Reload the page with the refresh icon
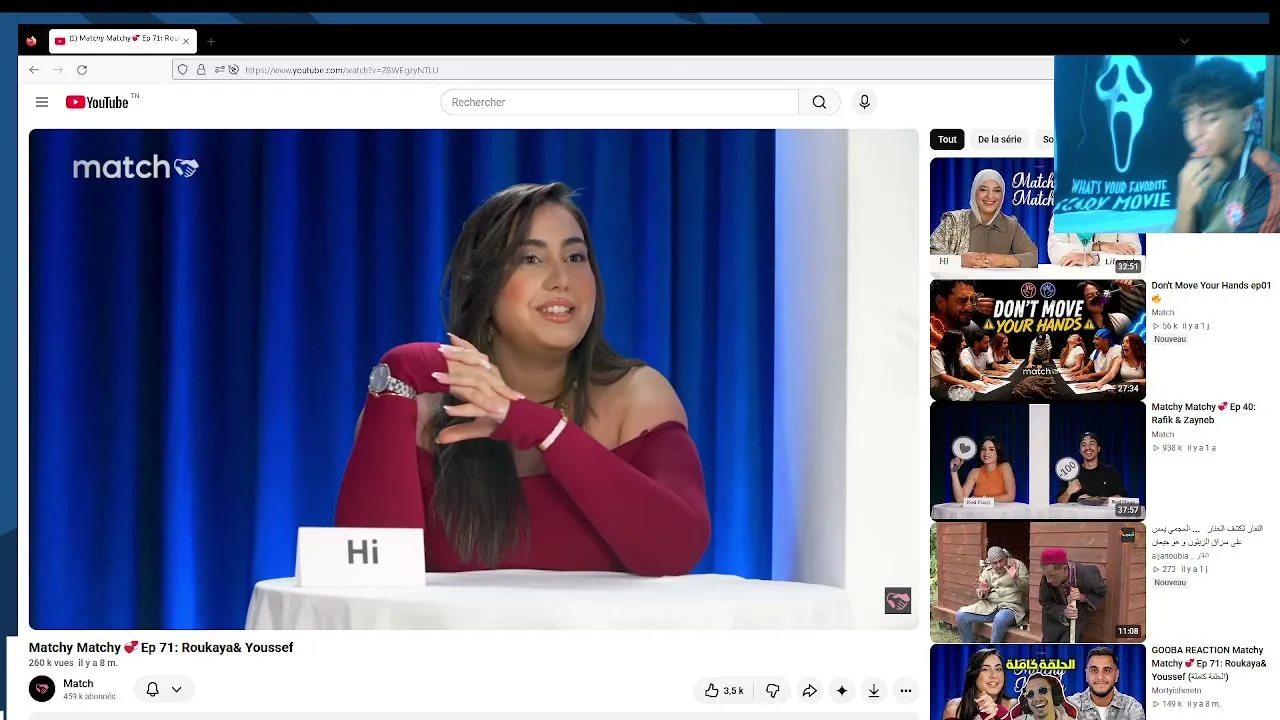This screenshot has width=1280, height=720. click(82, 70)
